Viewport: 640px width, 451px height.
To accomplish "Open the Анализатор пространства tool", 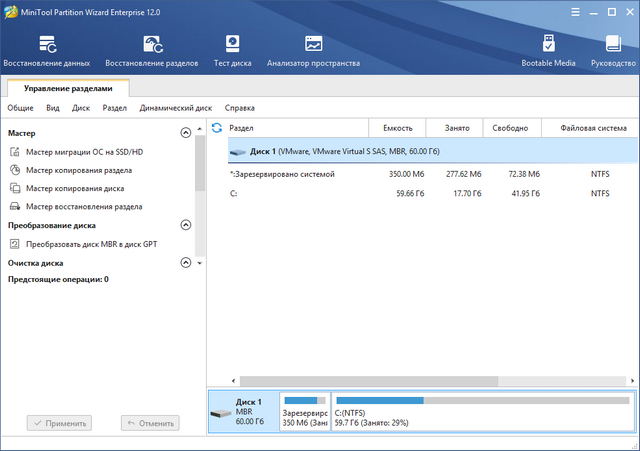I will tap(313, 51).
